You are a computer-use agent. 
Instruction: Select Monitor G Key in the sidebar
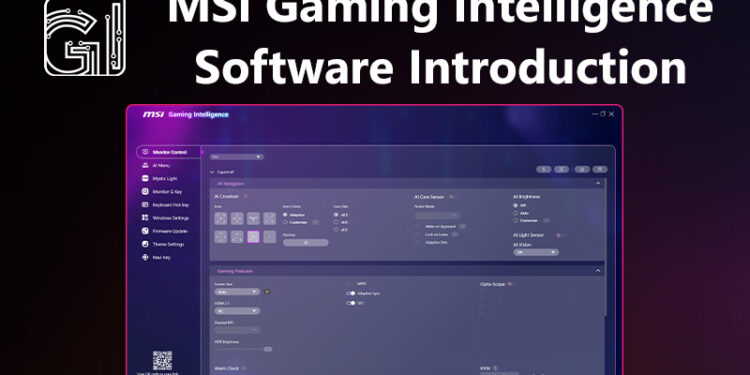[x=162, y=192]
